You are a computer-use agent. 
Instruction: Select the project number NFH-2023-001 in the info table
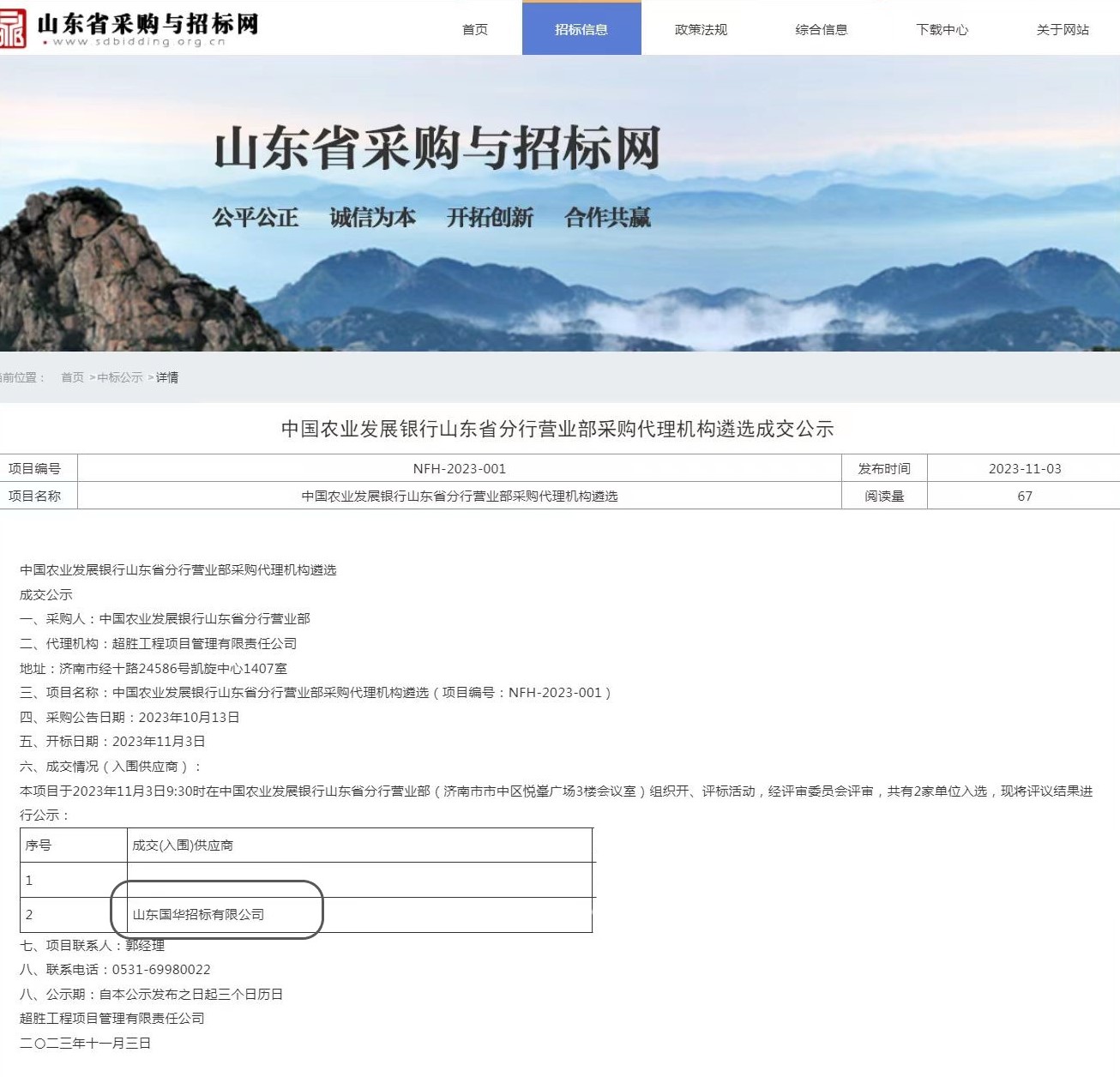click(x=460, y=469)
